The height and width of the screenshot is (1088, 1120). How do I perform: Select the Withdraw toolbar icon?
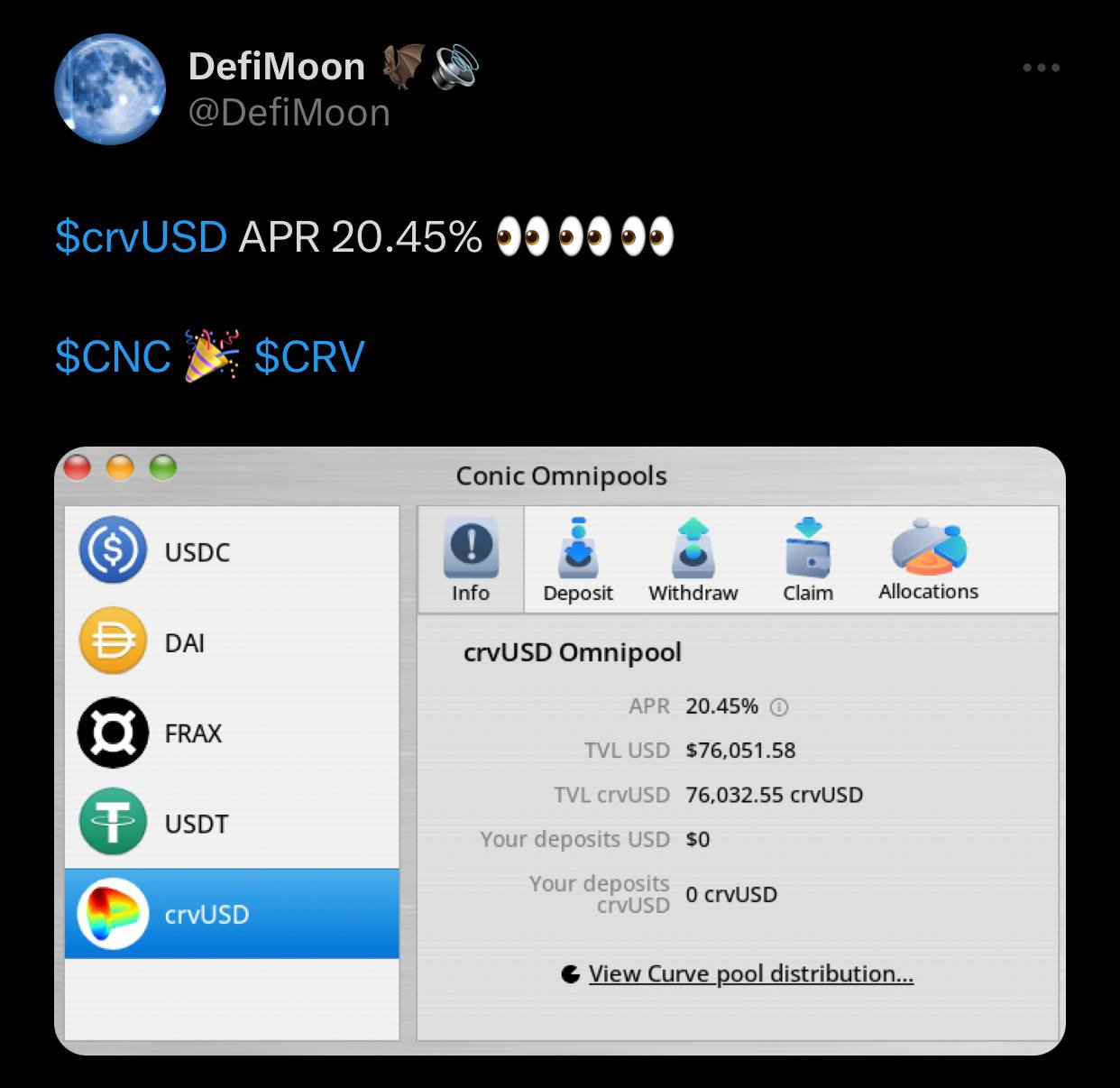pos(693,547)
